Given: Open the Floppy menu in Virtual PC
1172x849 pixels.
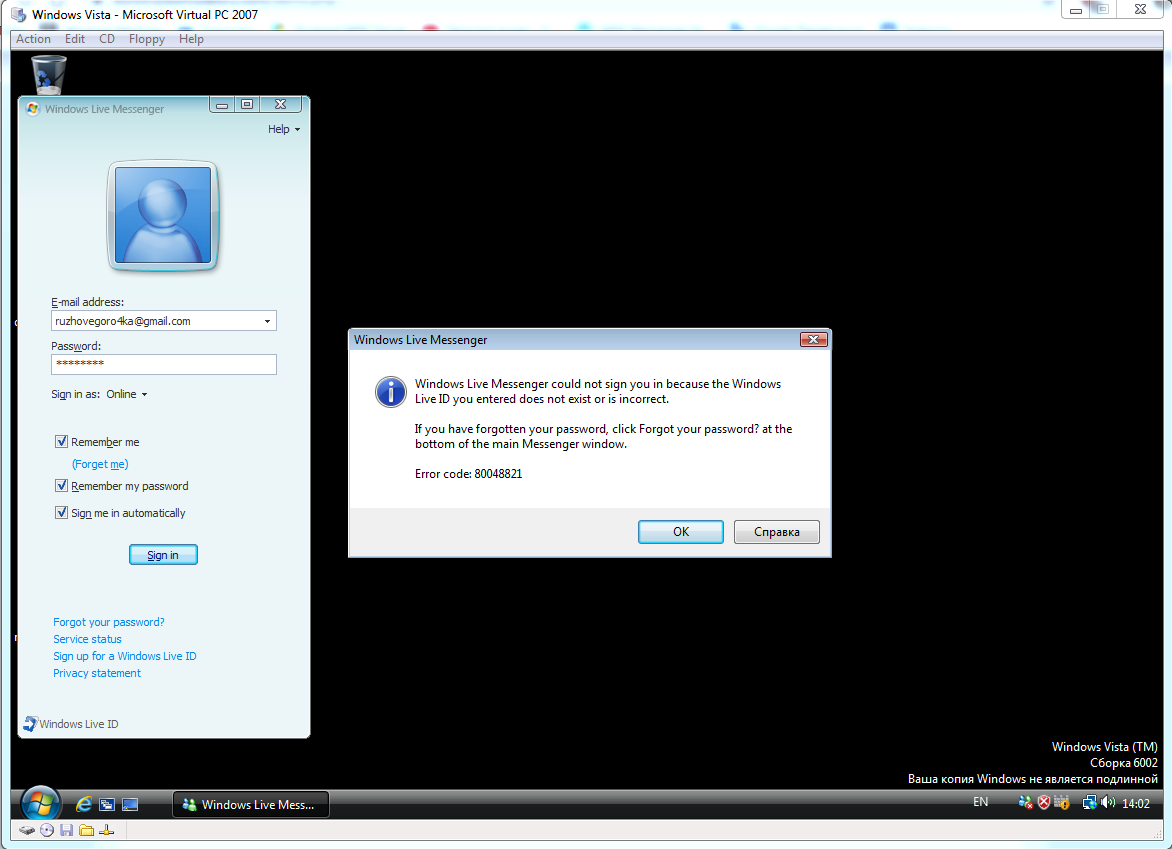Looking at the screenshot, I should click(147, 39).
